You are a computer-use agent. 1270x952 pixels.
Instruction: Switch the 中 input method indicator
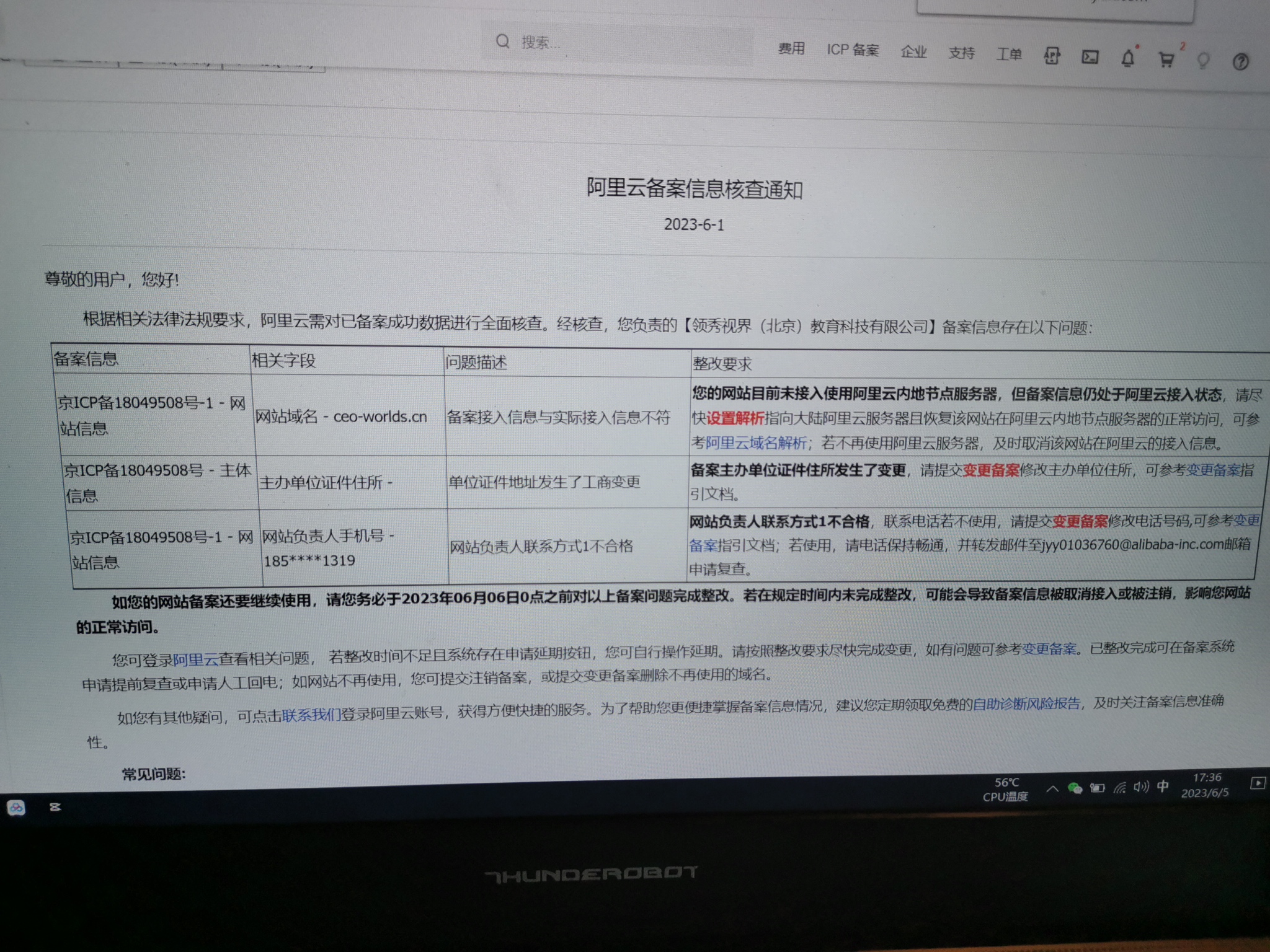1163,786
